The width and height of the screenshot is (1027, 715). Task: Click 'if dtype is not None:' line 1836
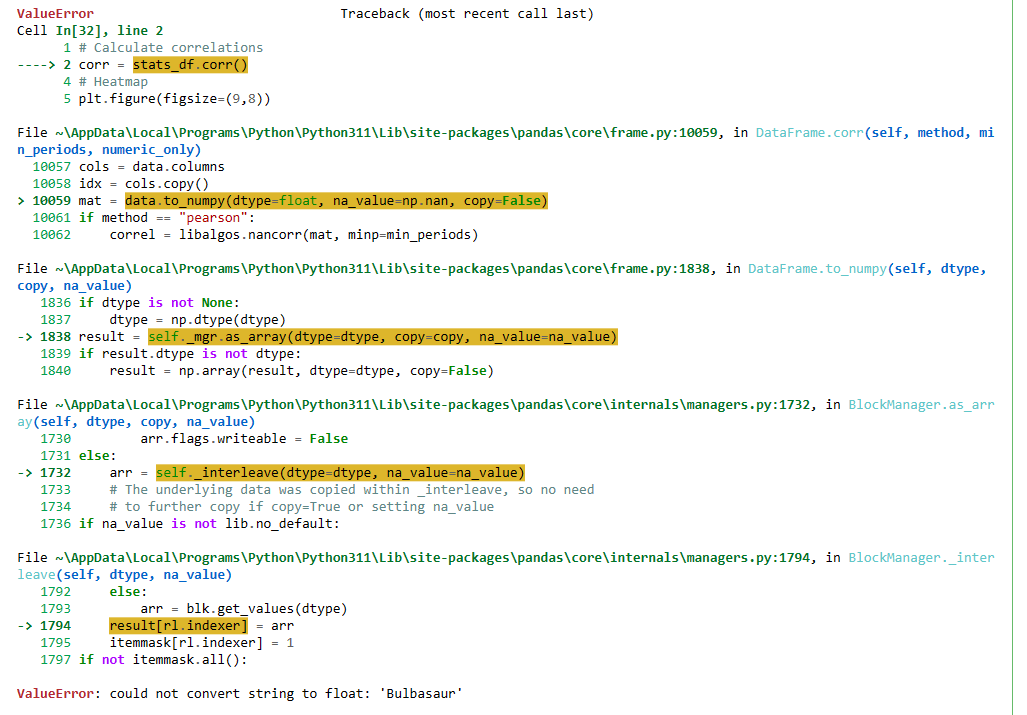click(x=159, y=303)
